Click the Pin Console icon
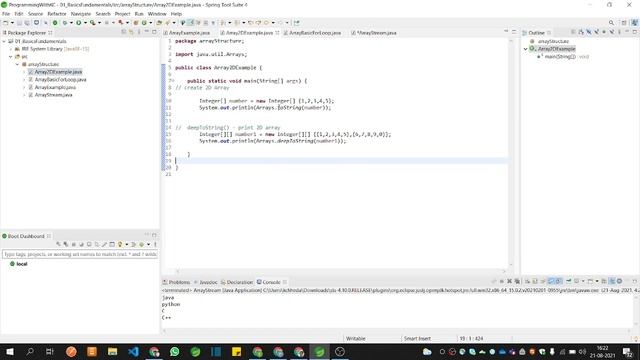 pyautogui.click(x=569, y=281)
